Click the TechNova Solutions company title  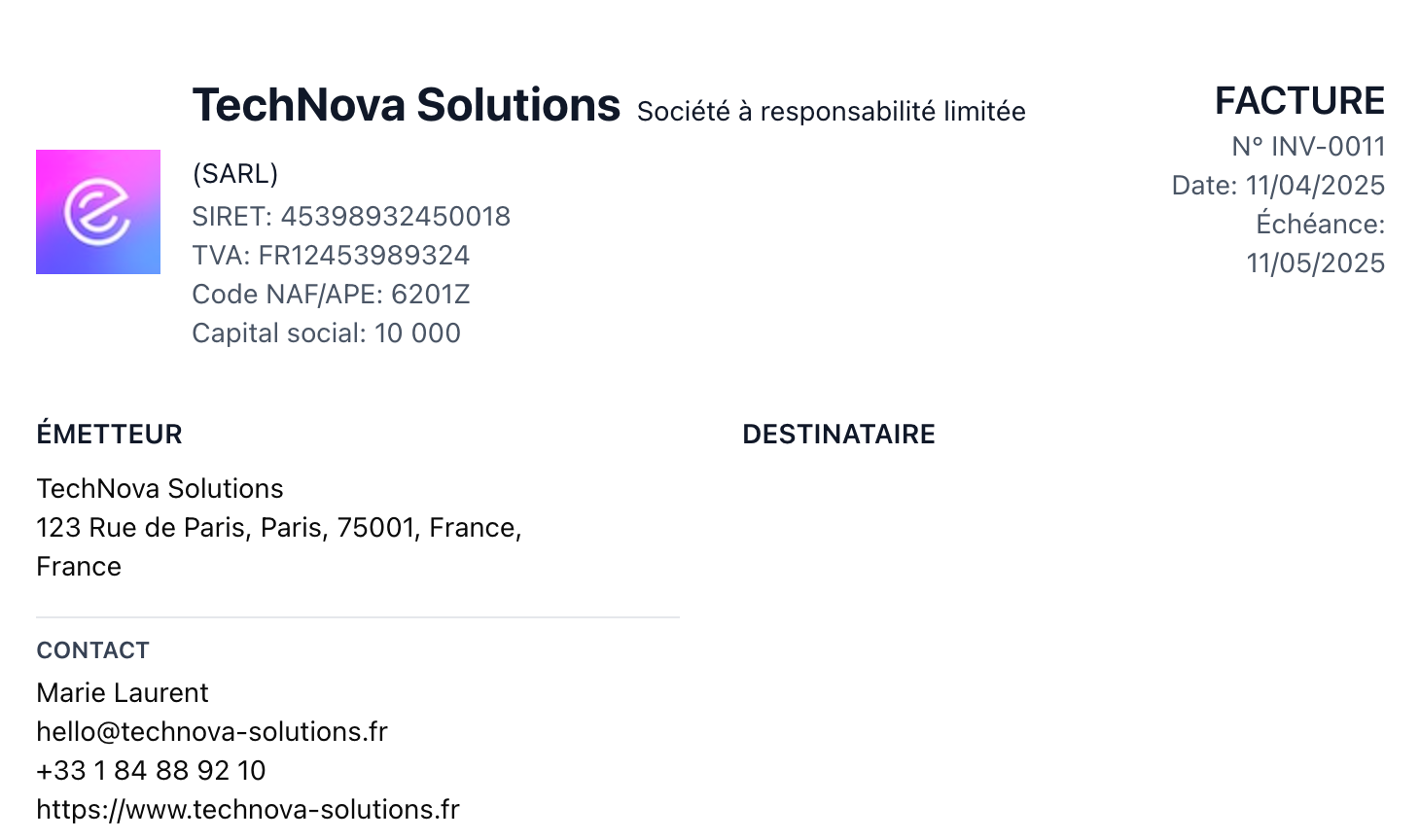[x=407, y=105]
